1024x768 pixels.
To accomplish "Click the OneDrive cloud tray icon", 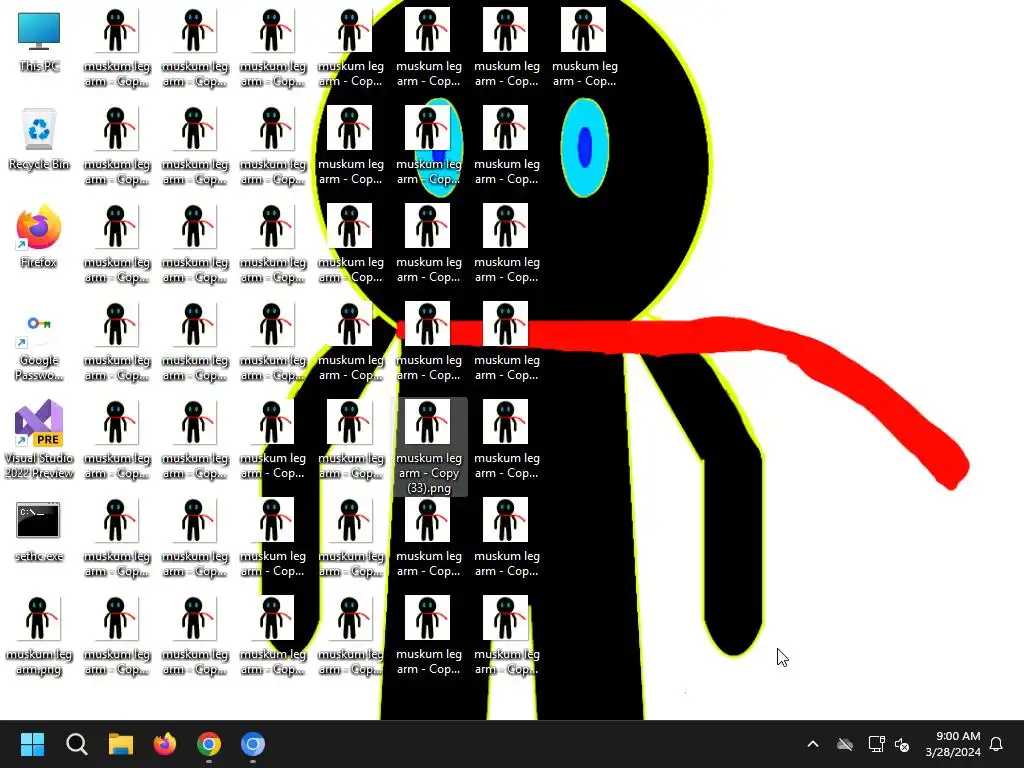I will [845, 744].
